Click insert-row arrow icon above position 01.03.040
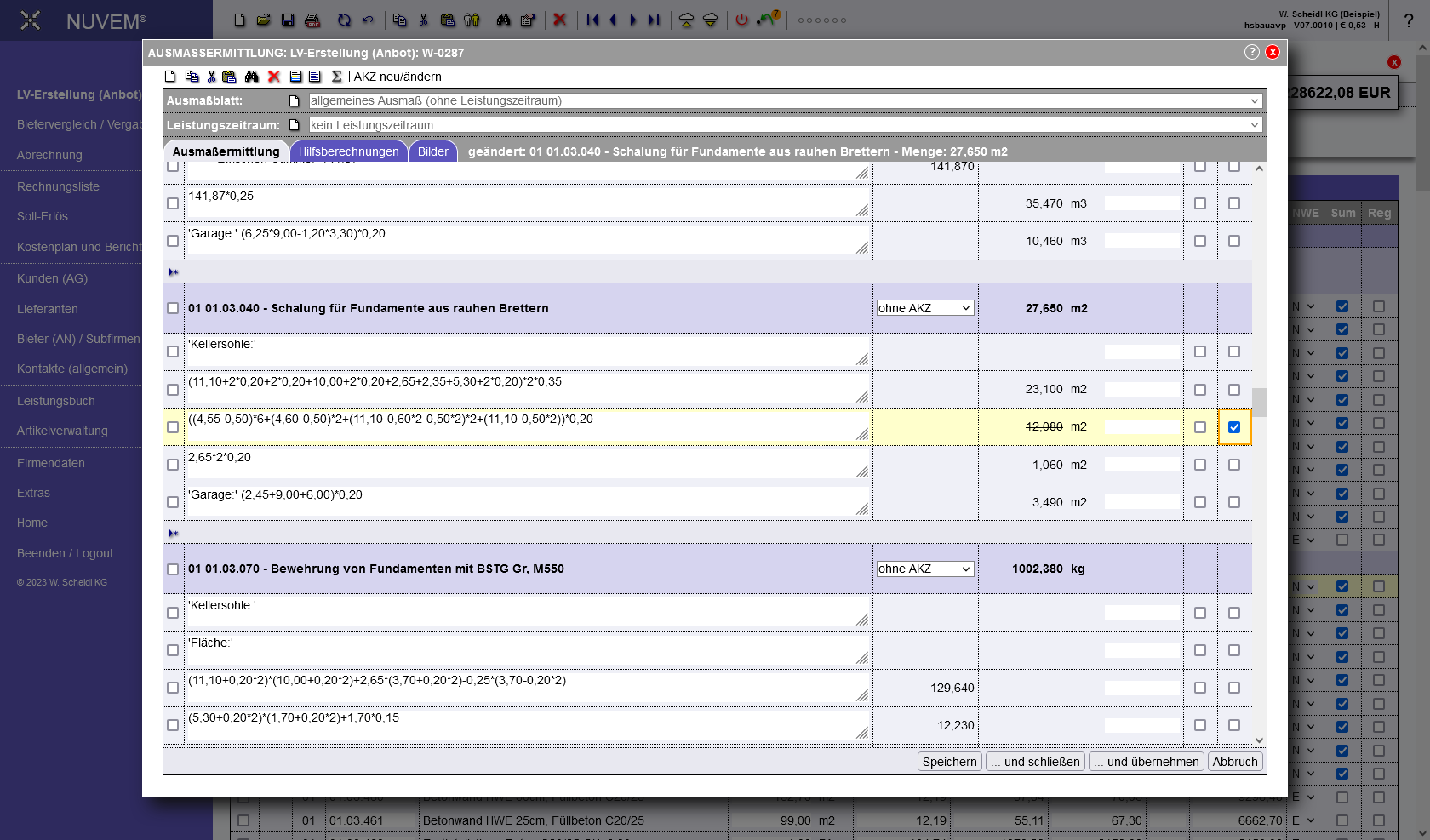The image size is (1430, 840). click(x=174, y=272)
